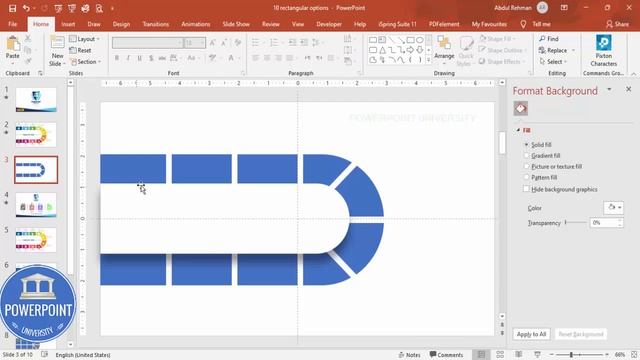Click the Transparency percentage input field
Image resolution: width=640 pixels, height=360 pixels.
click(604, 222)
